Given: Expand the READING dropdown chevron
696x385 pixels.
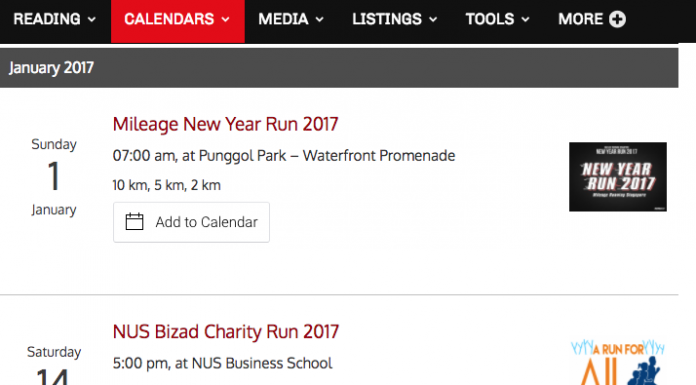Looking at the screenshot, I should pyautogui.click(x=91, y=20).
